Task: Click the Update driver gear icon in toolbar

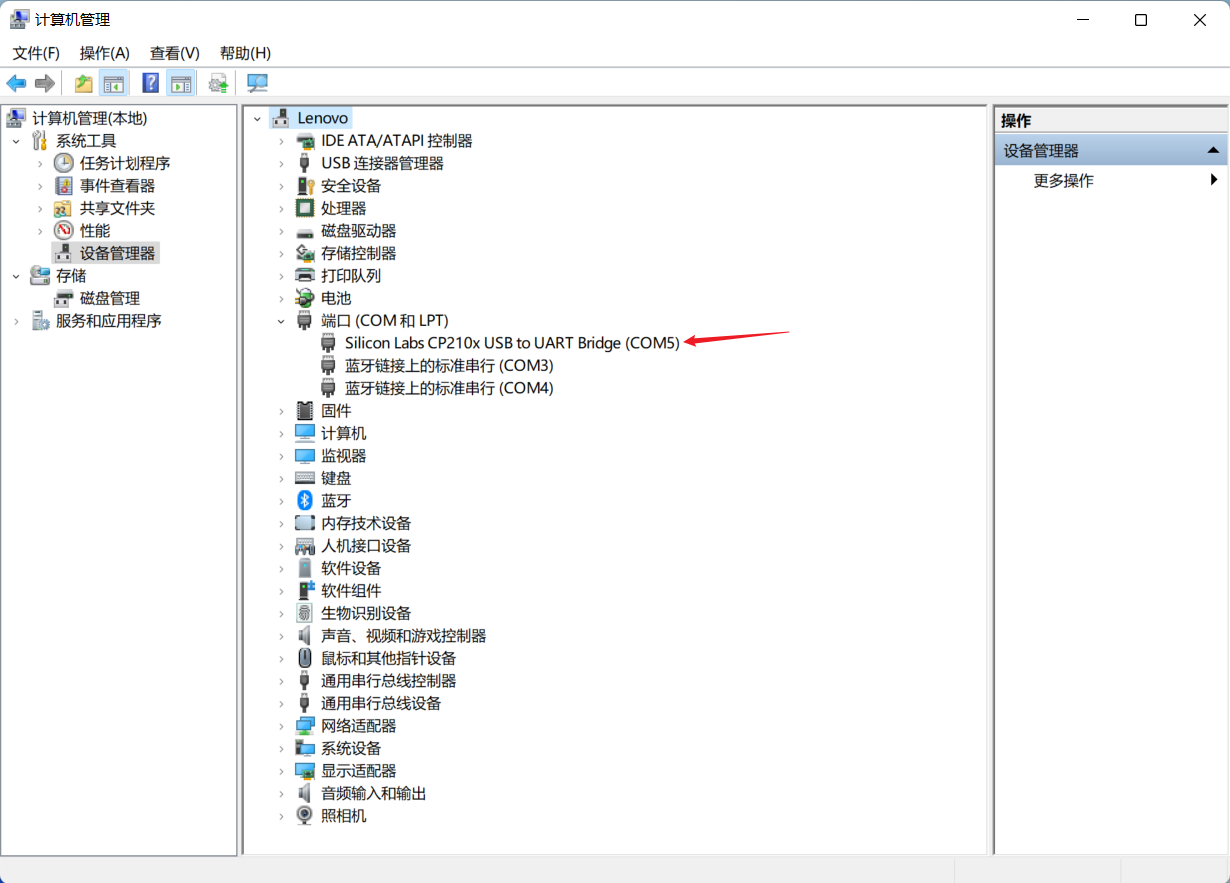Action: 218,83
